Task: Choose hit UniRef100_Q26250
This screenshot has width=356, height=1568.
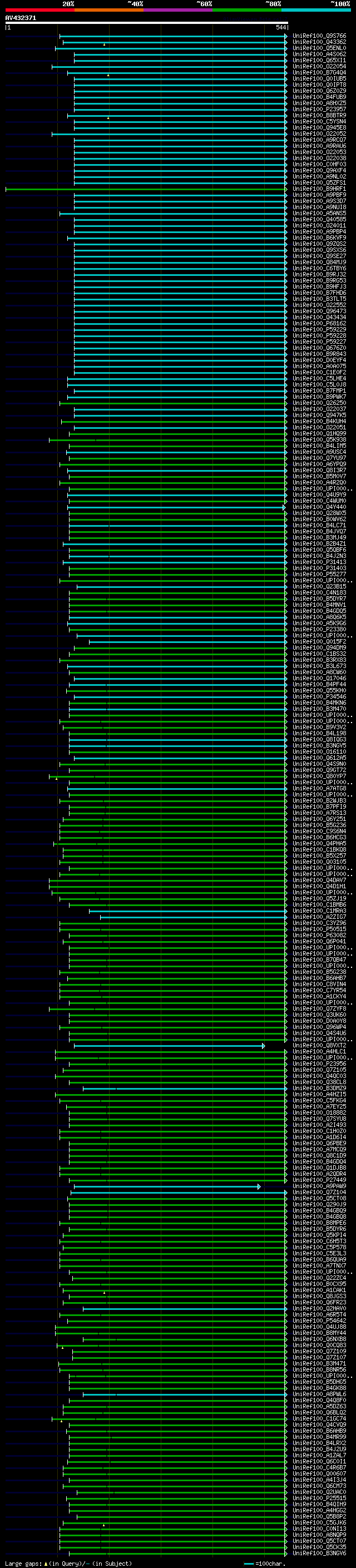Action: (x=319, y=403)
